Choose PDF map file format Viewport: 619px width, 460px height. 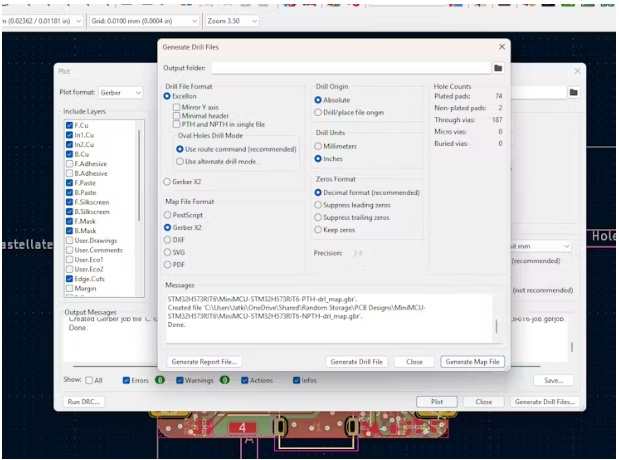167,265
